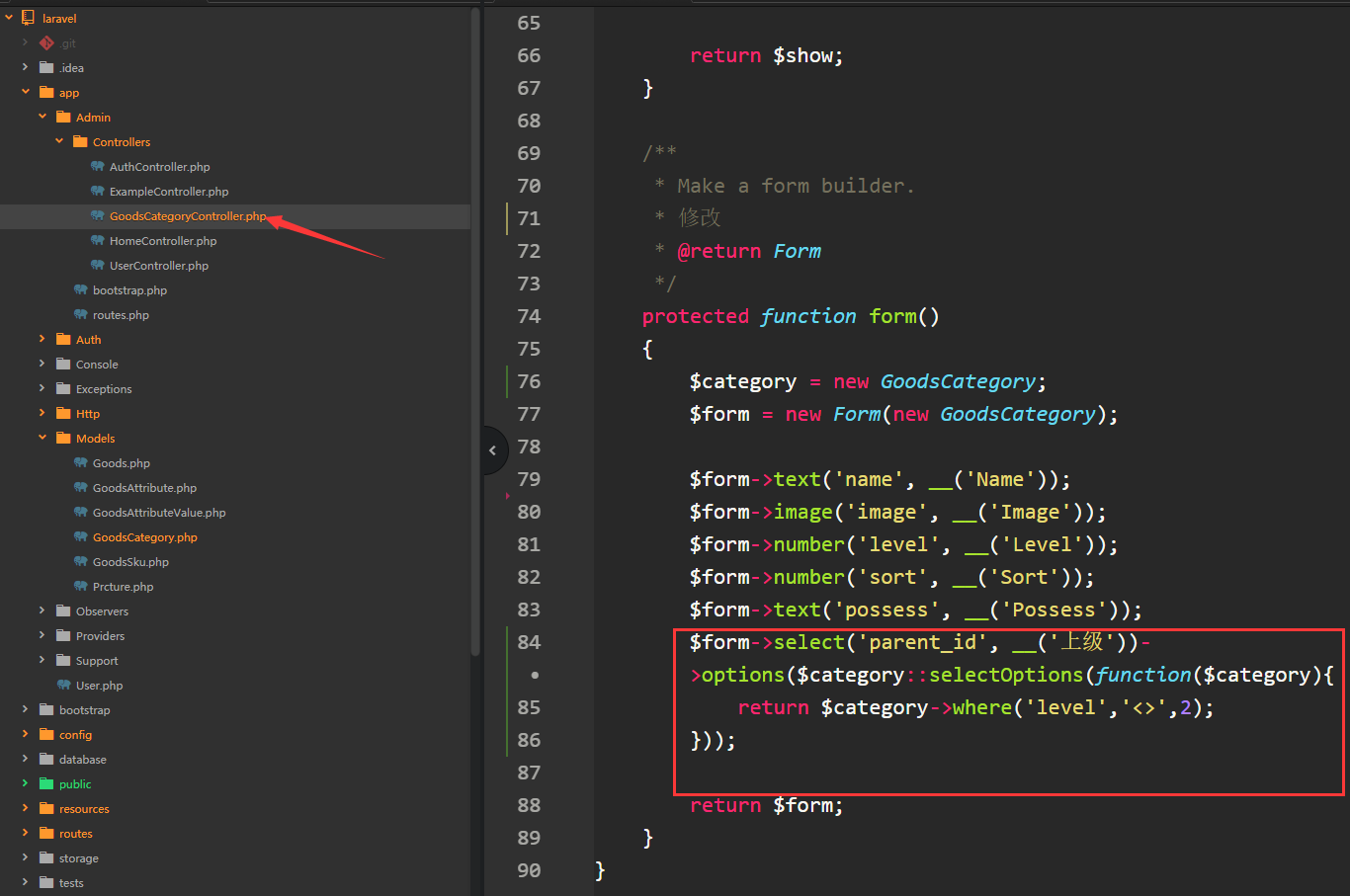
Task: Click the UserController.php file icon
Action: [x=97, y=265]
